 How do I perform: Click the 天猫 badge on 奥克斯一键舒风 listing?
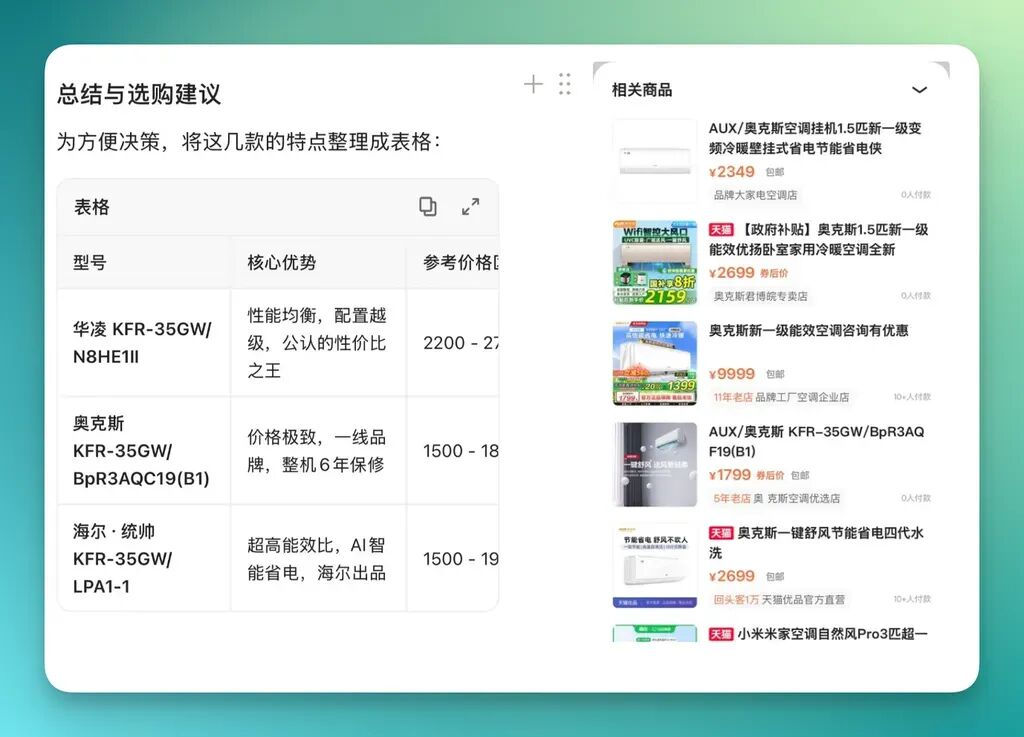coord(721,533)
